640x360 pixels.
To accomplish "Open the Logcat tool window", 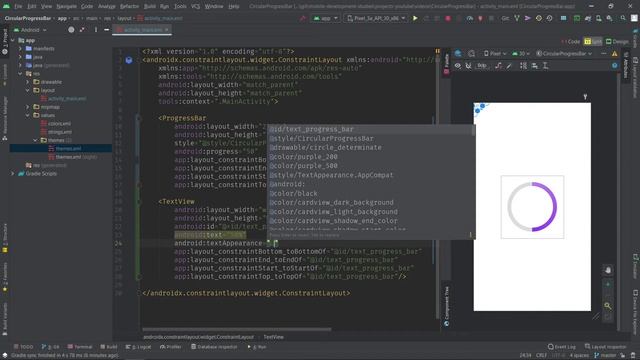I will [x=138, y=347].
